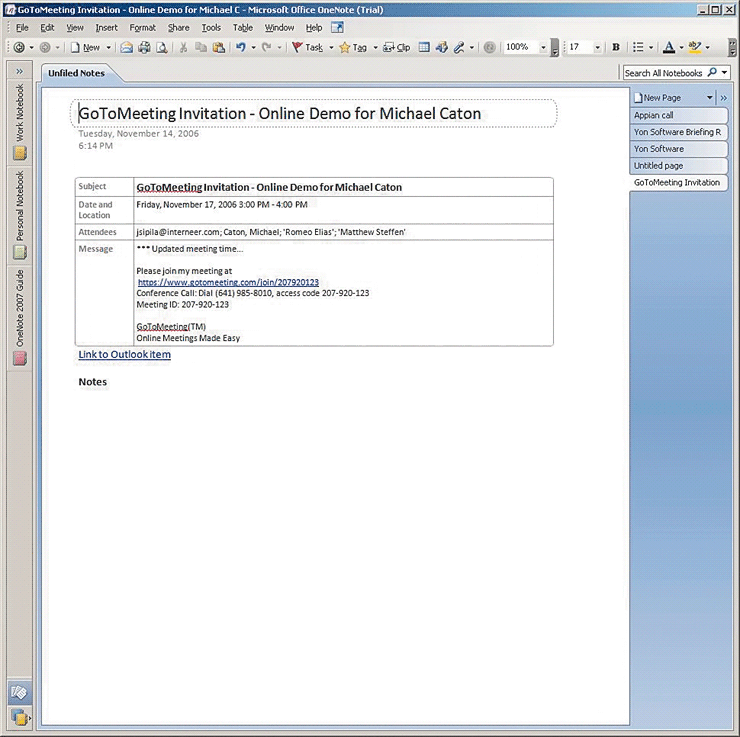The width and height of the screenshot is (740, 737).
Task: Select the Unfiled Notes section tab
Action: 76,73
